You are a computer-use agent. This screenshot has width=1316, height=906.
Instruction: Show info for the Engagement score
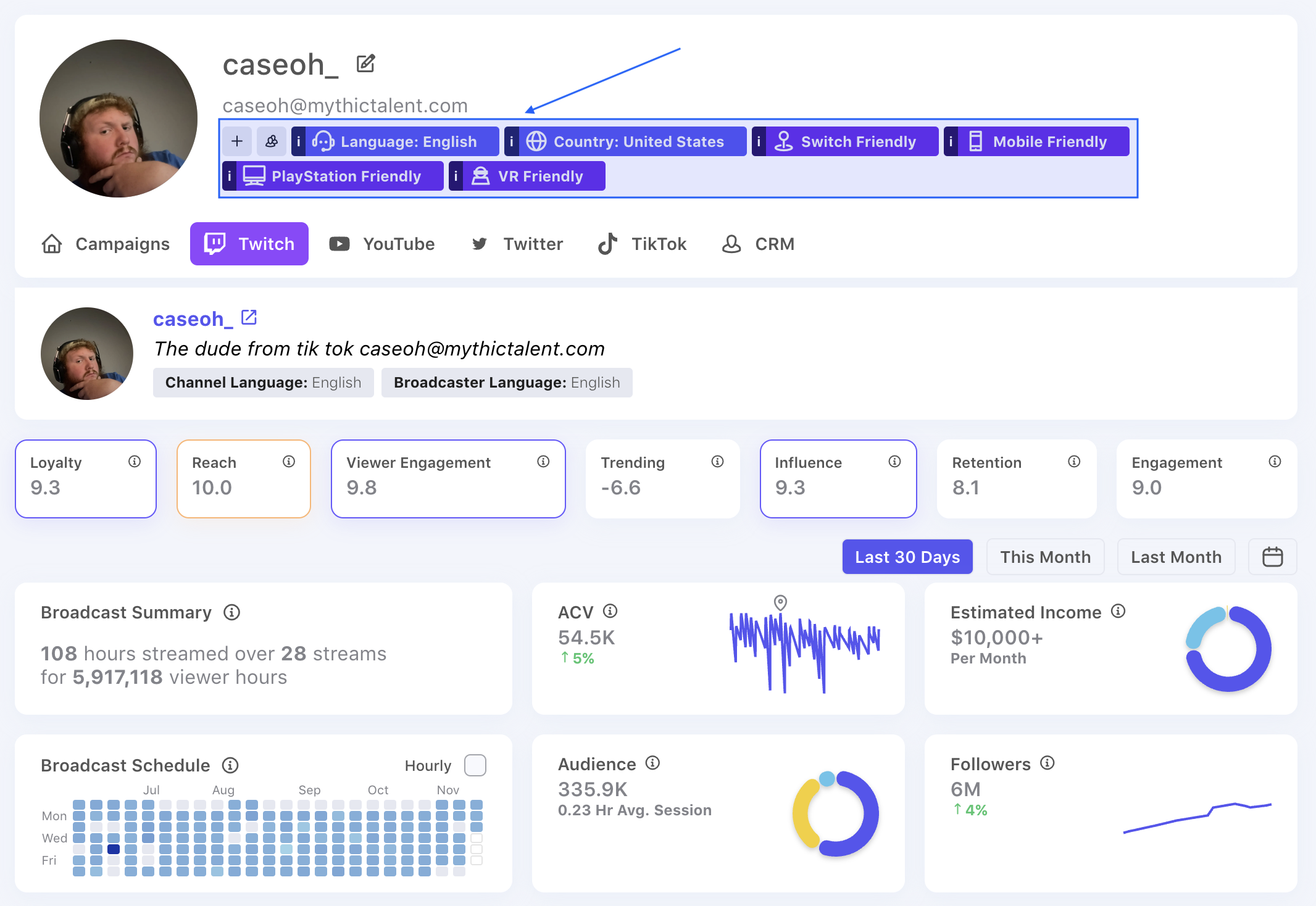[1275, 462]
